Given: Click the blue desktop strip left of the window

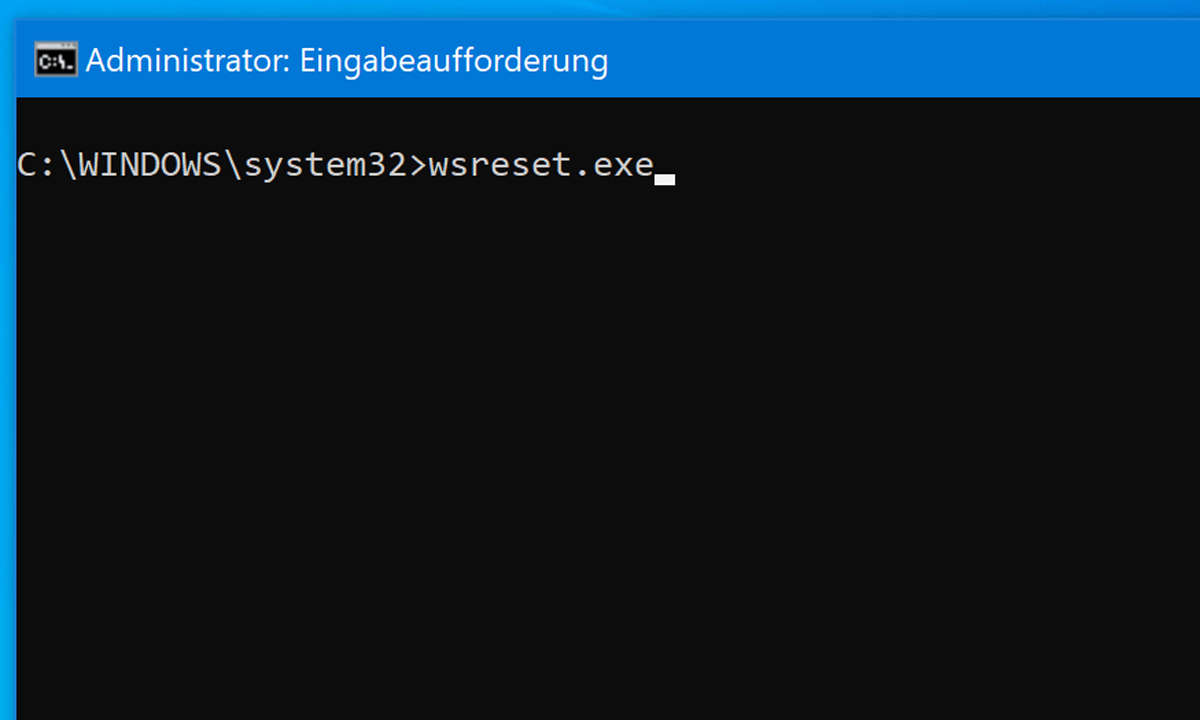Looking at the screenshot, I should (x=7, y=400).
